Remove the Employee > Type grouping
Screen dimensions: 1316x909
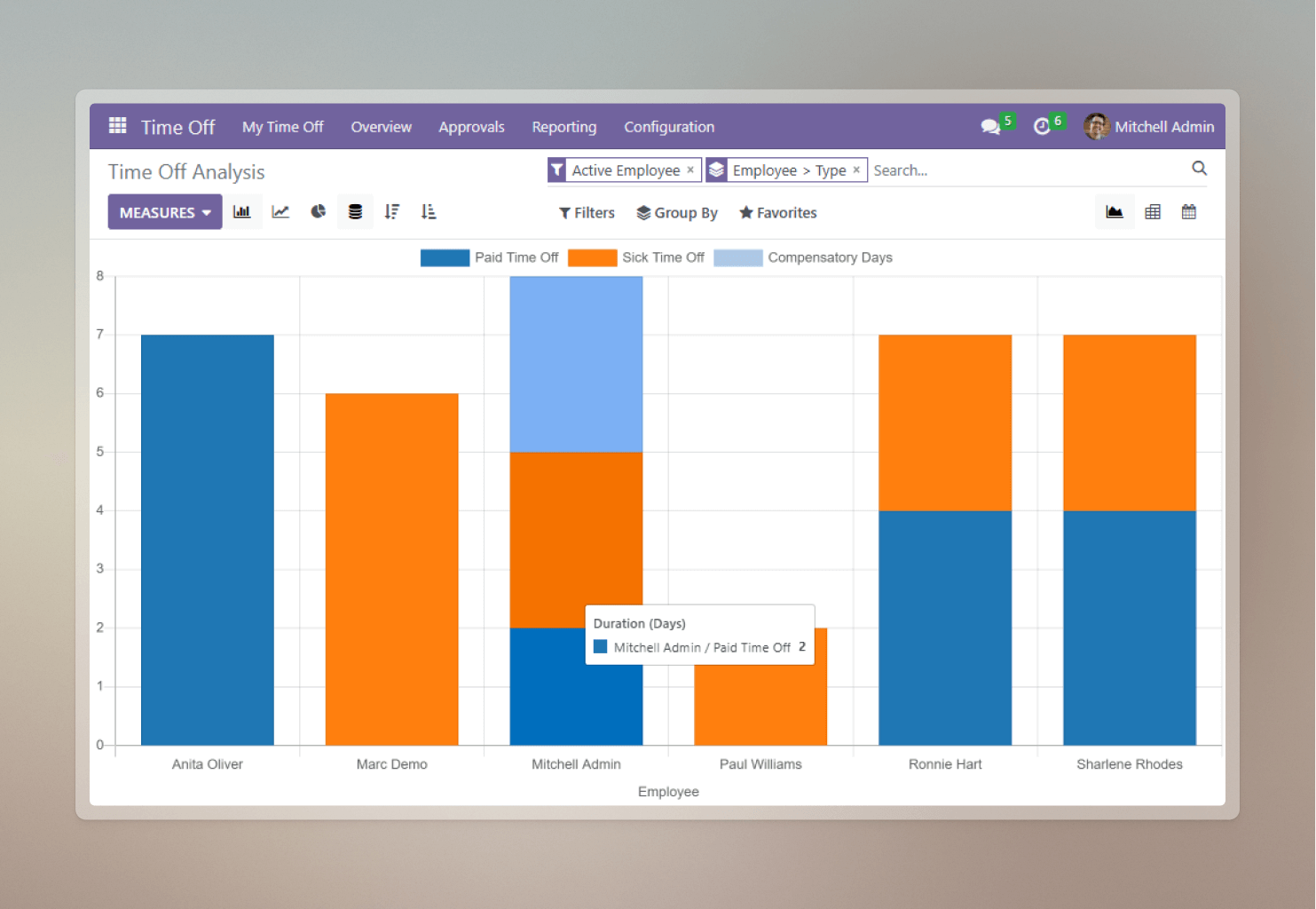[856, 170]
